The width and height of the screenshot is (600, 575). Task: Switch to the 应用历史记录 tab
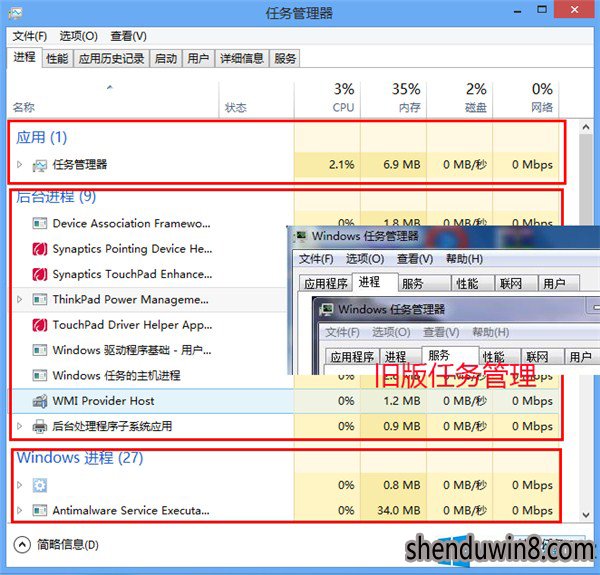[111, 59]
